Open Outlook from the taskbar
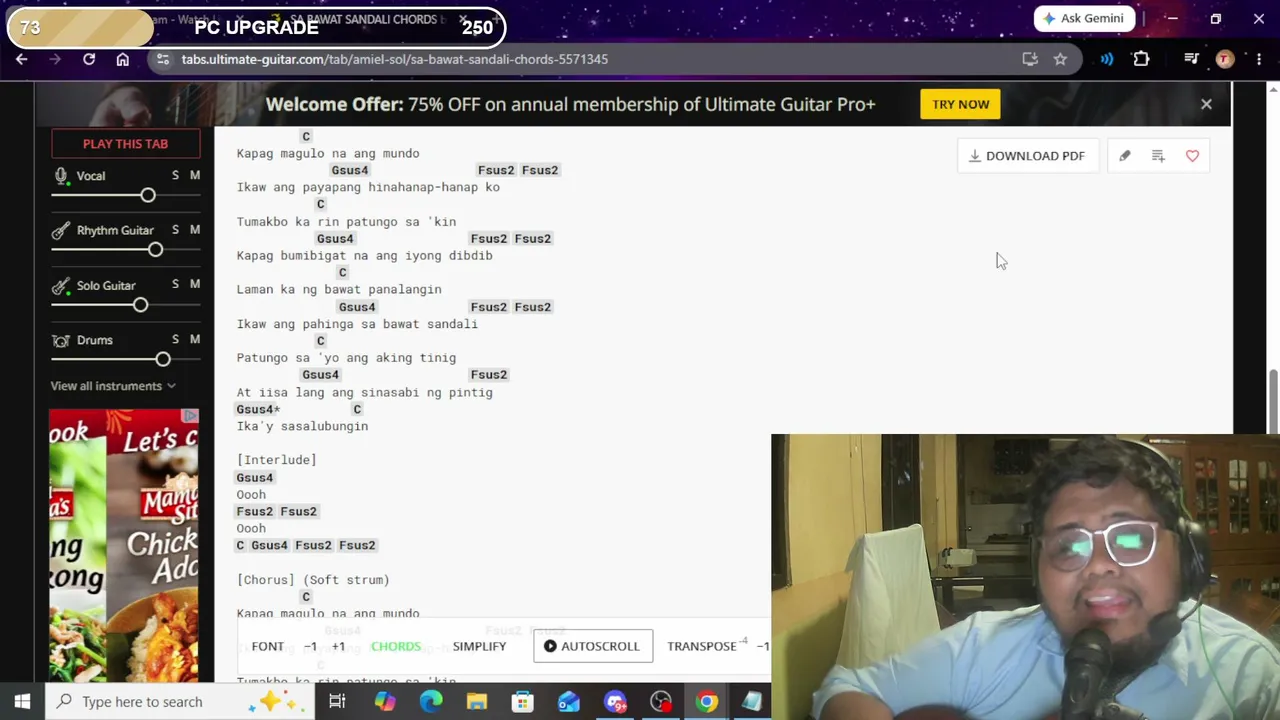 click(569, 701)
